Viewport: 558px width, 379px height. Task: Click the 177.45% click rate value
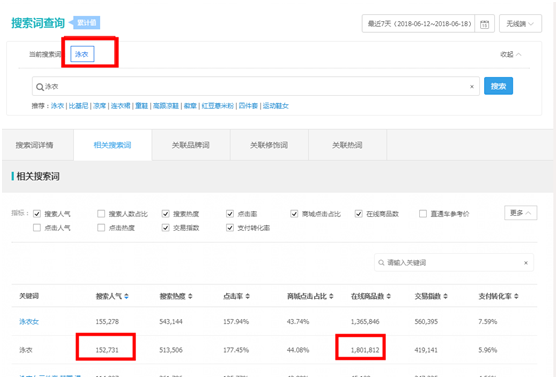point(236,350)
